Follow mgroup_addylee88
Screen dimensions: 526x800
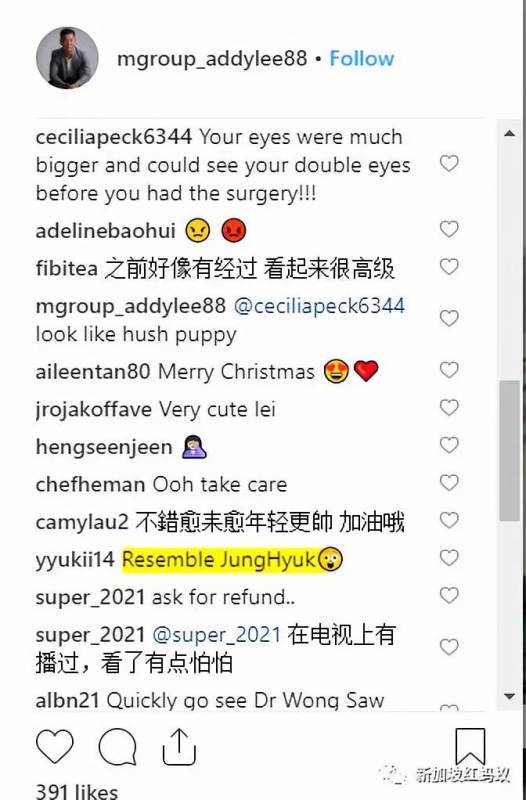point(362,59)
